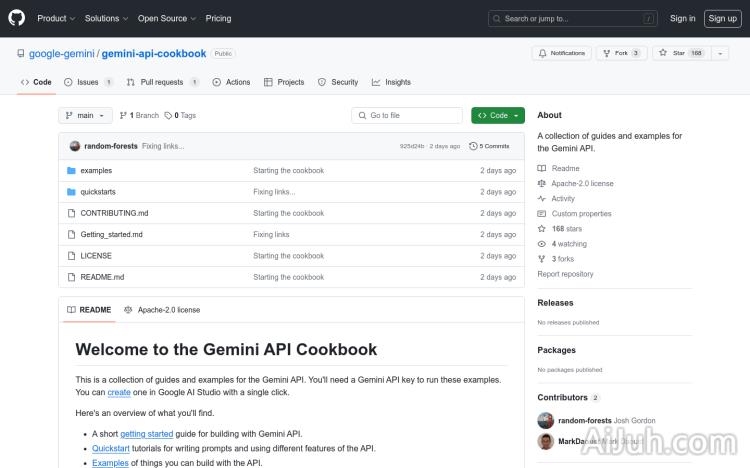View the 0 Tags link
Screen dimensions: 750x468
(180, 115)
